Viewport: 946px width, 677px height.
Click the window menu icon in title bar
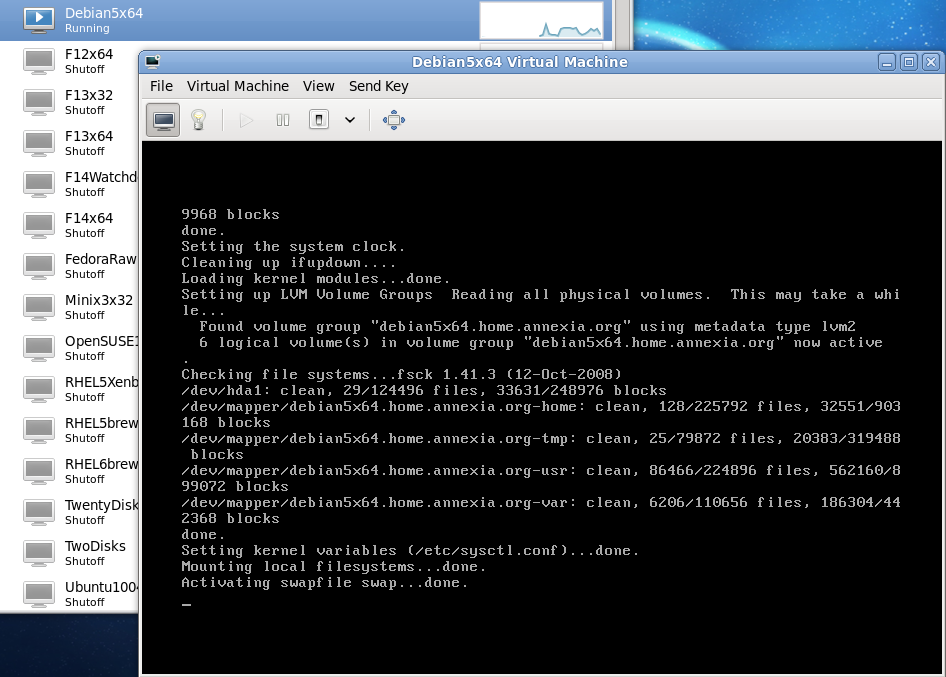153,62
